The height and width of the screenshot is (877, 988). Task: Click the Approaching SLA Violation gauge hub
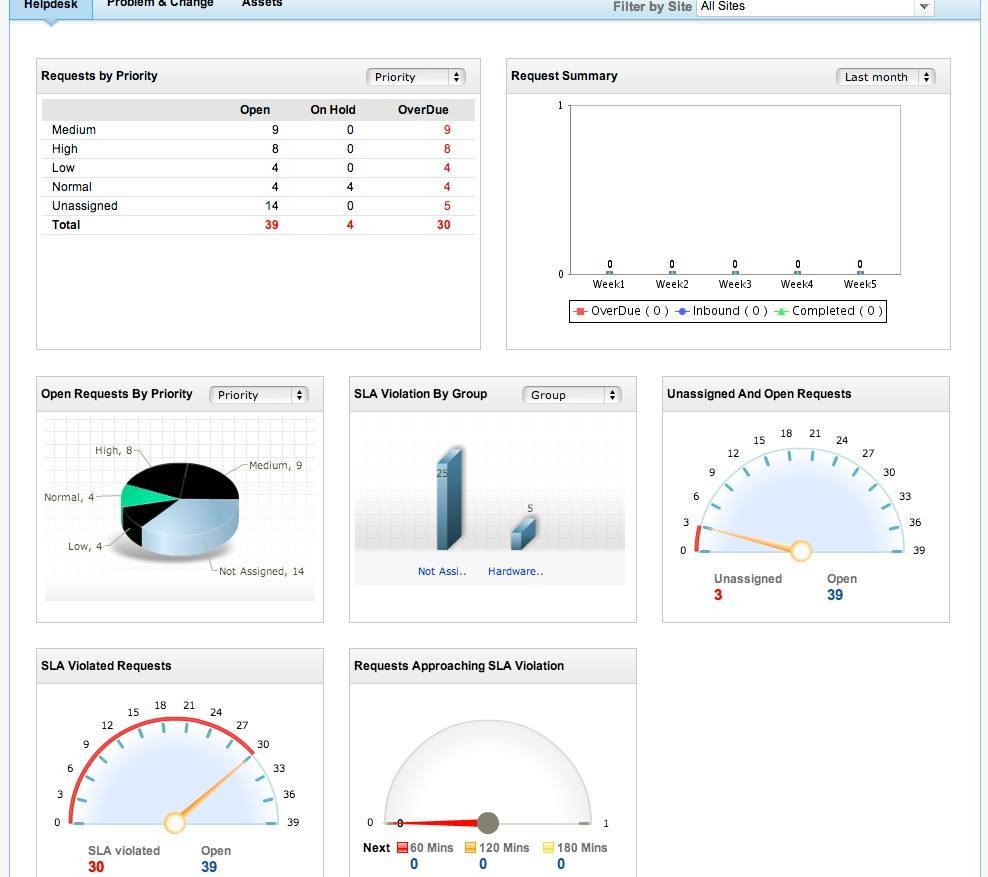tap(488, 823)
